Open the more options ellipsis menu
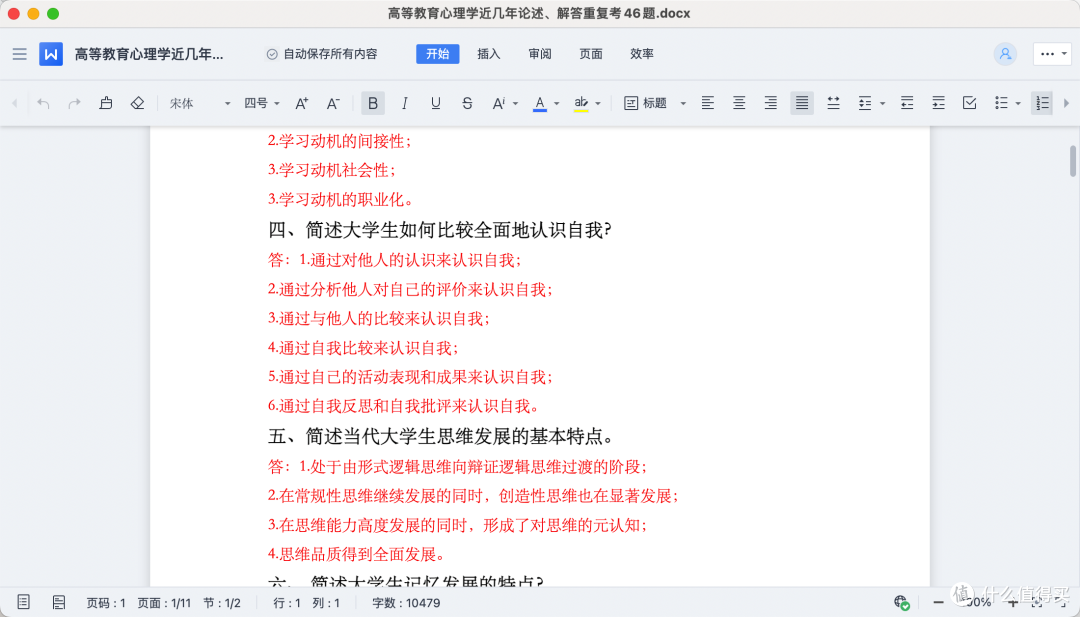Screen dimensions: 1080x617 pyautogui.click(x=1052, y=54)
